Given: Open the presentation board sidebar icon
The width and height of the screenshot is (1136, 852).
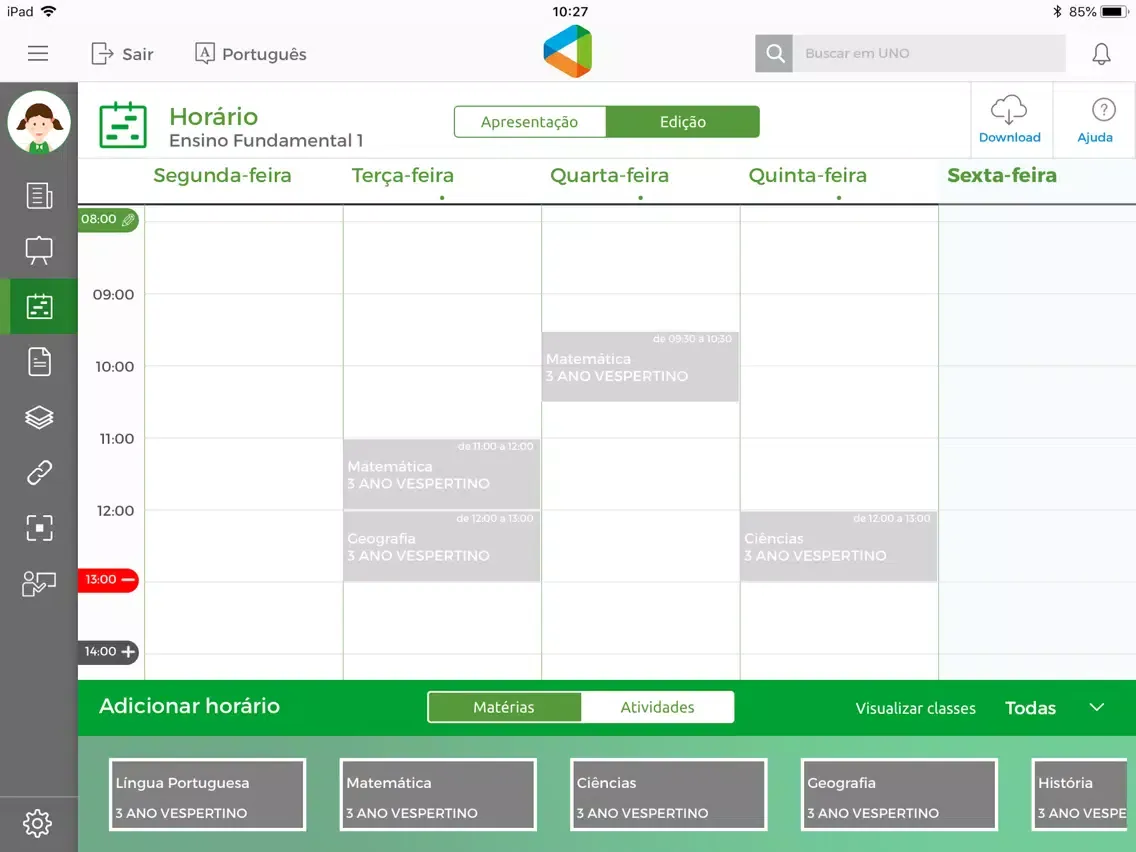Looking at the screenshot, I should 39,251.
